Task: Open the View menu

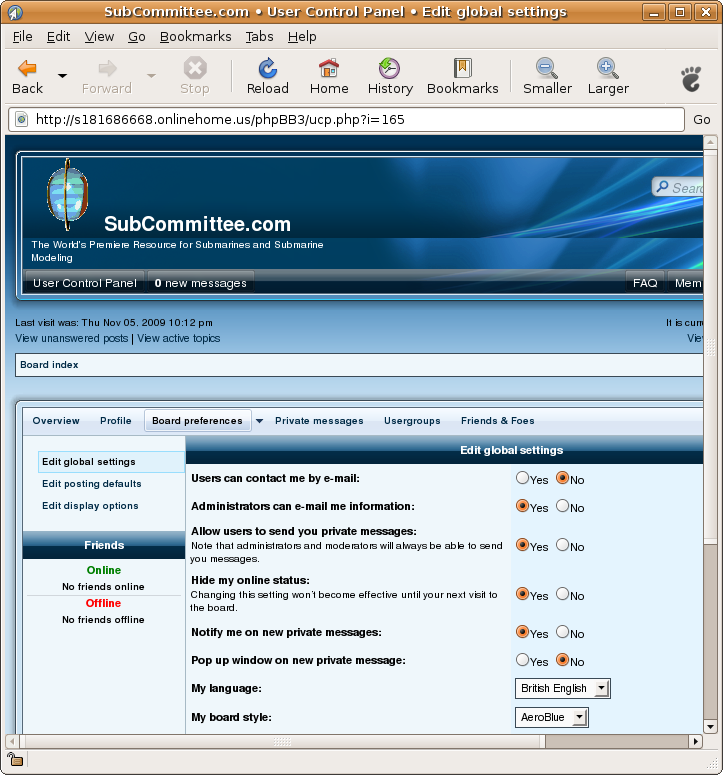Action: [x=99, y=37]
